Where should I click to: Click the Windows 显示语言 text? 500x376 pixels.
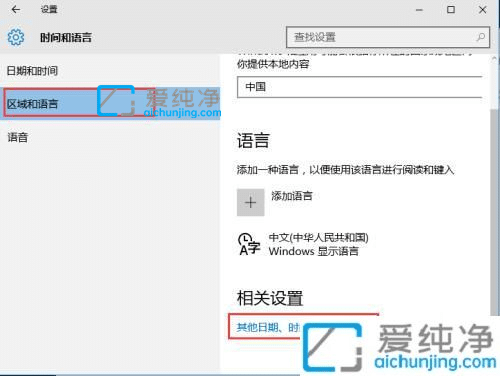point(313,251)
